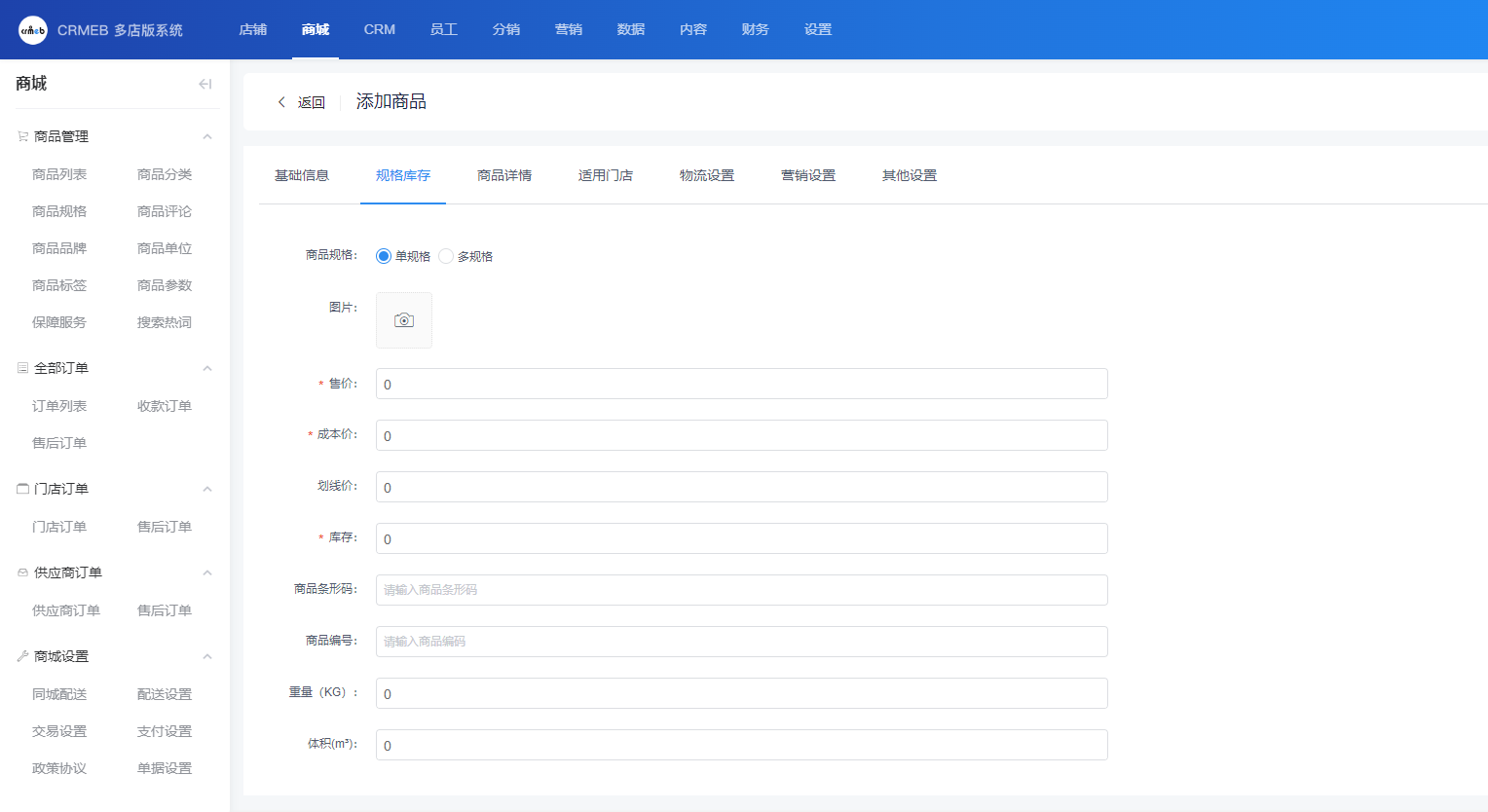Collapse the sidebar with the arrow icon
This screenshot has height=812, width=1488.
[205, 84]
